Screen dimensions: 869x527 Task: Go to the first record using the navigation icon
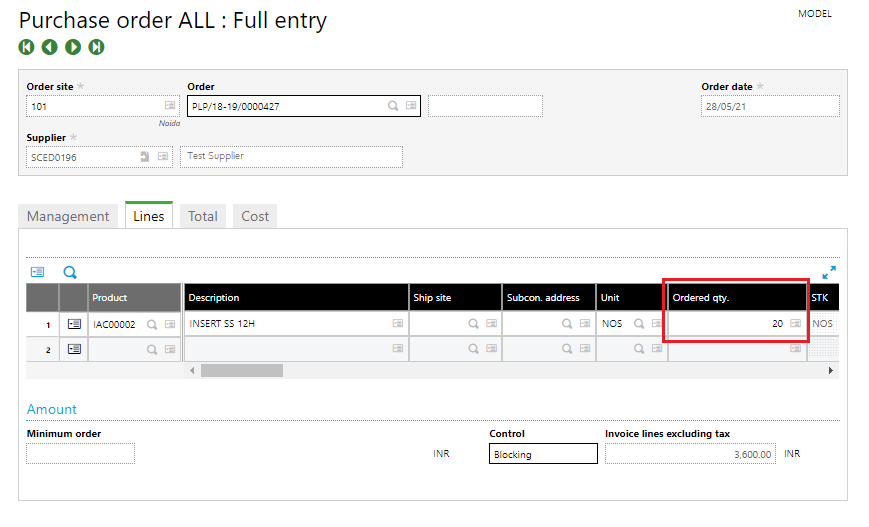[x=26, y=47]
